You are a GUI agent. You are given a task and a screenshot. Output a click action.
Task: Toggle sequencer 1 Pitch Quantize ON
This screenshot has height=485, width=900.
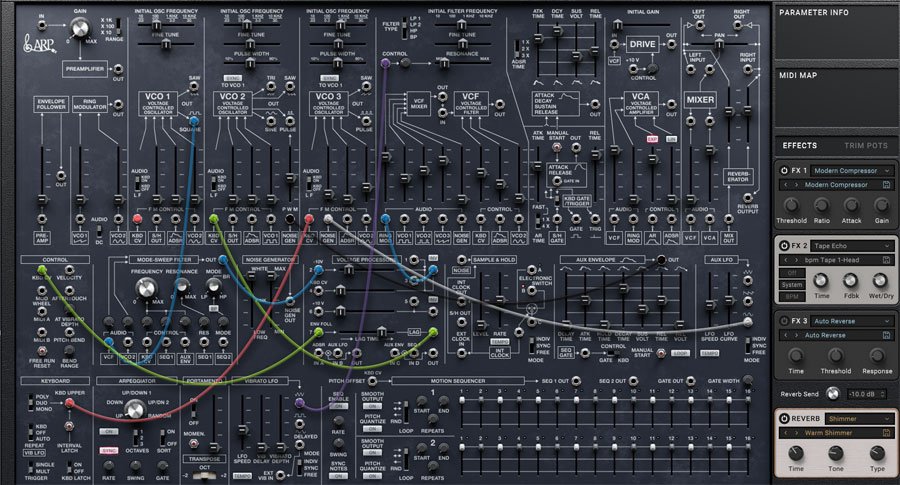point(372,428)
